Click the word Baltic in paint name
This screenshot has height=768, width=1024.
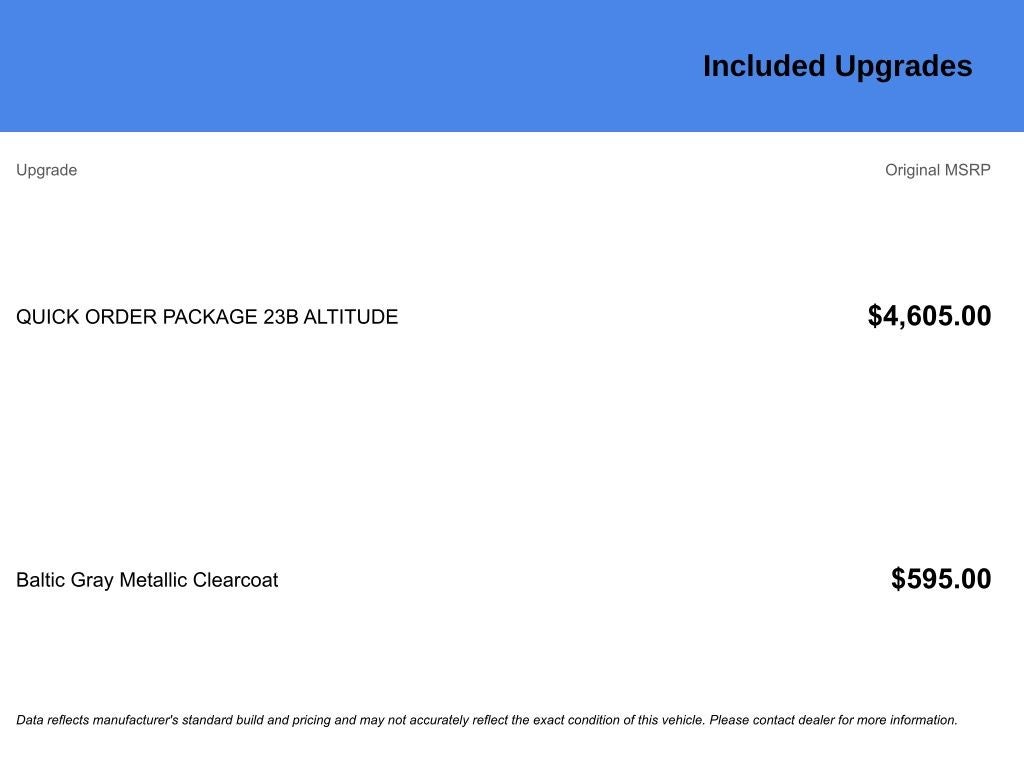coord(40,580)
